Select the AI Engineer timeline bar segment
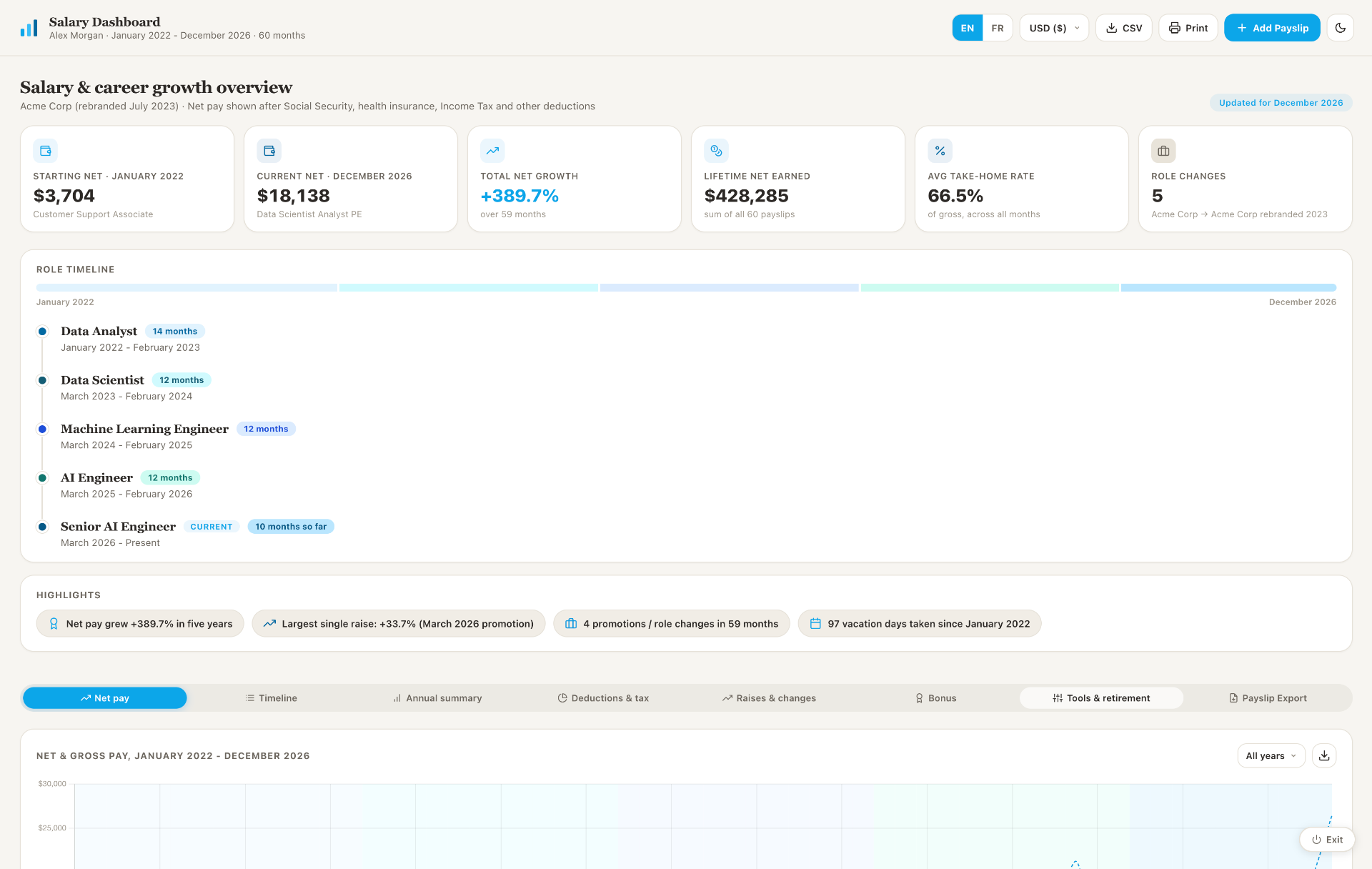Viewport: 1372px width, 869px height. click(990, 288)
